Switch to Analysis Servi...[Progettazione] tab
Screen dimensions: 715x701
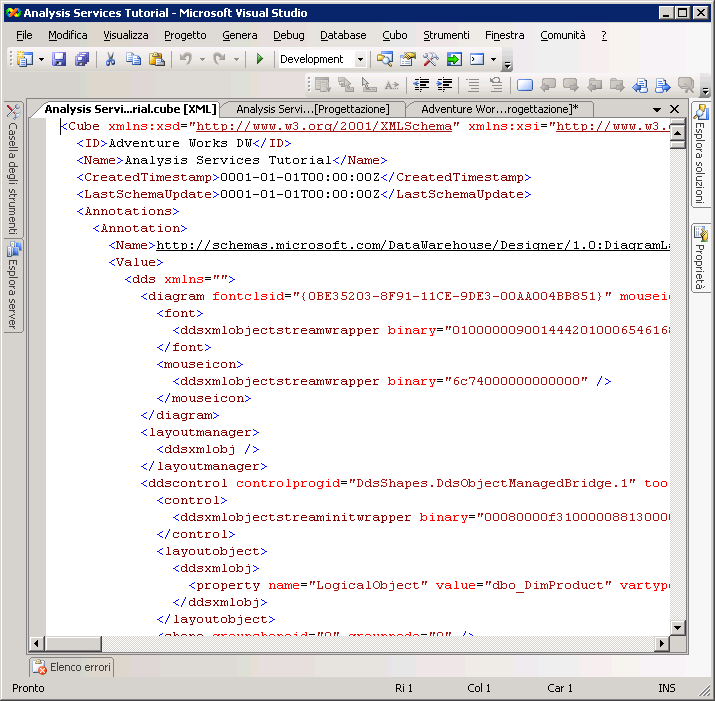[313, 109]
